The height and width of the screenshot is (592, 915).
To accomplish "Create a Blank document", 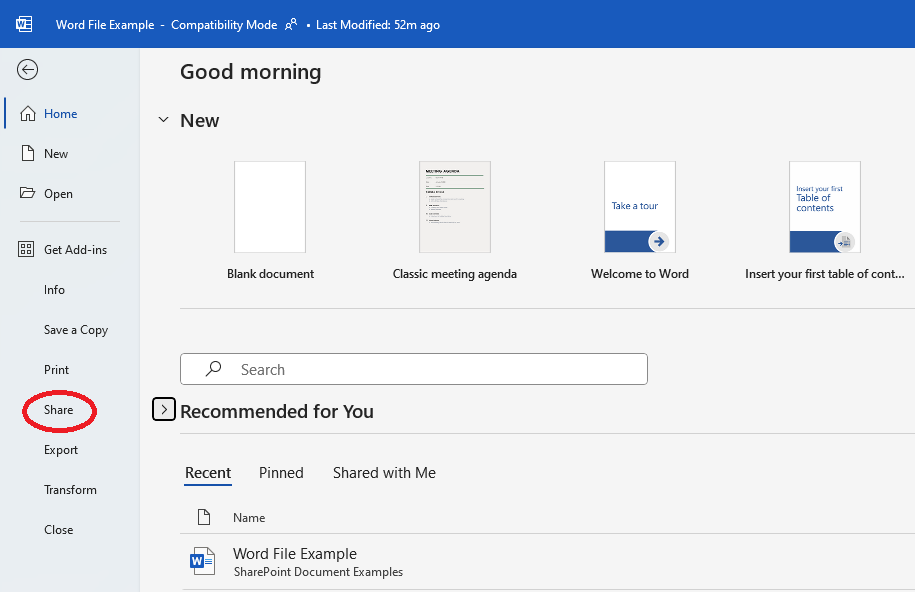I will pos(270,207).
